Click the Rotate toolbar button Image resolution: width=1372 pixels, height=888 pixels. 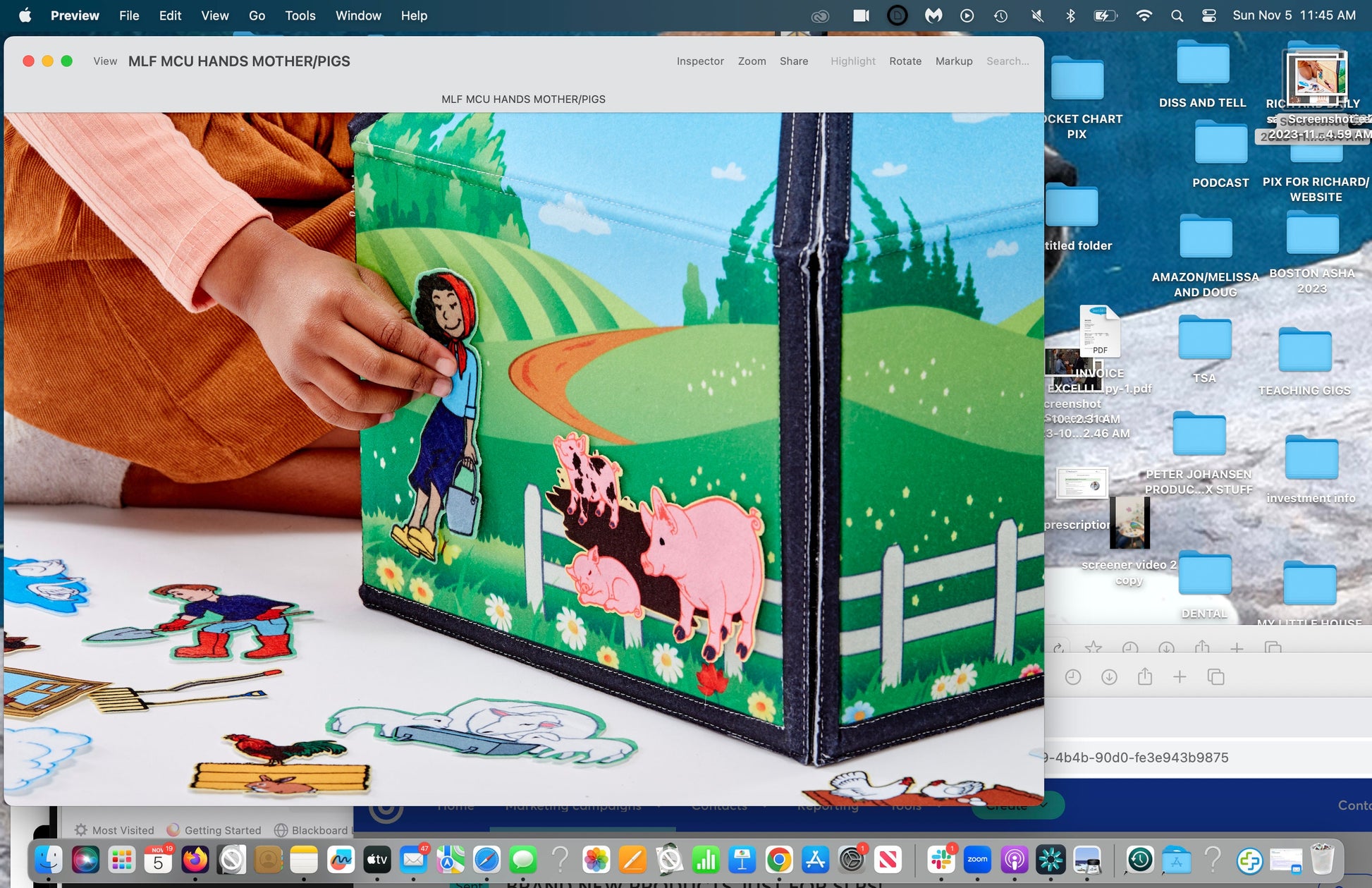(x=905, y=61)
